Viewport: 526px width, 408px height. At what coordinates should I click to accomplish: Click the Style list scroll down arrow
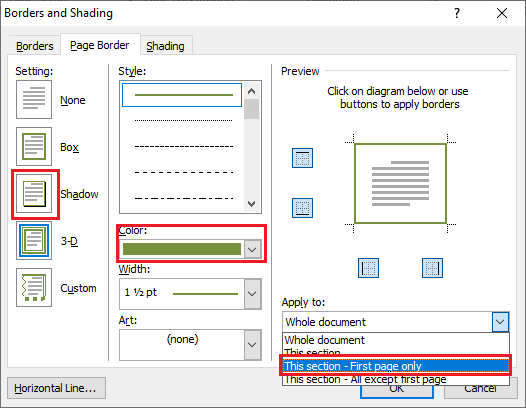point(252,204)
